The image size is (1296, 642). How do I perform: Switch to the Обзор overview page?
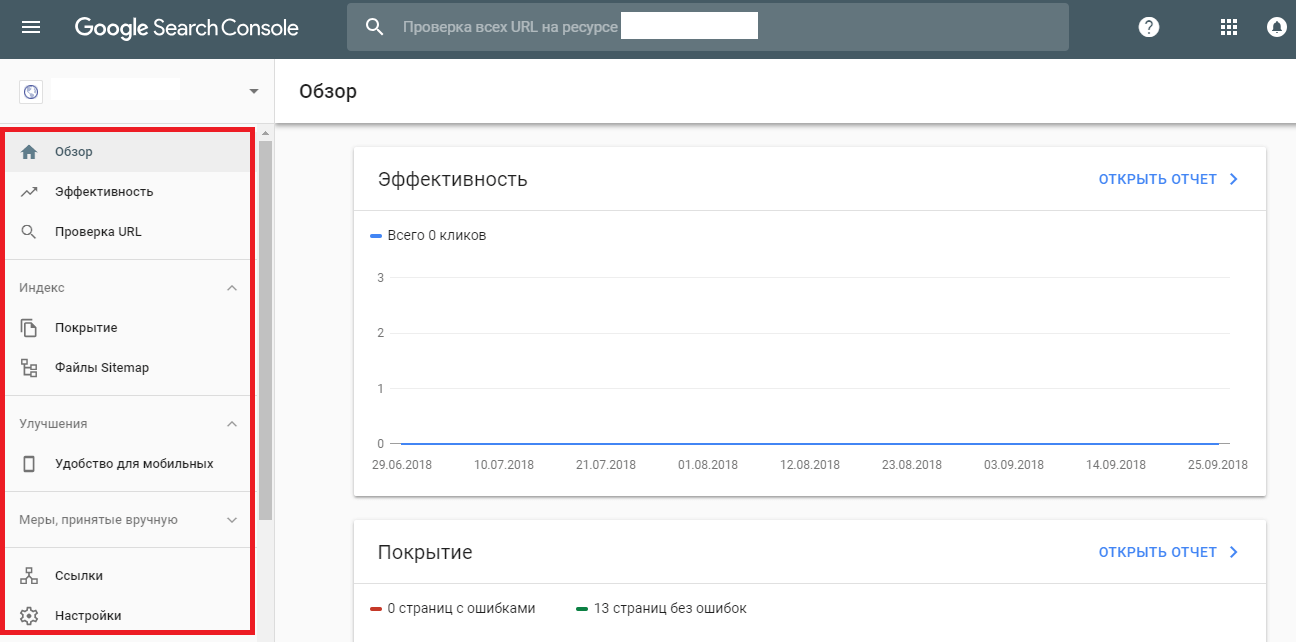(75, 151)
